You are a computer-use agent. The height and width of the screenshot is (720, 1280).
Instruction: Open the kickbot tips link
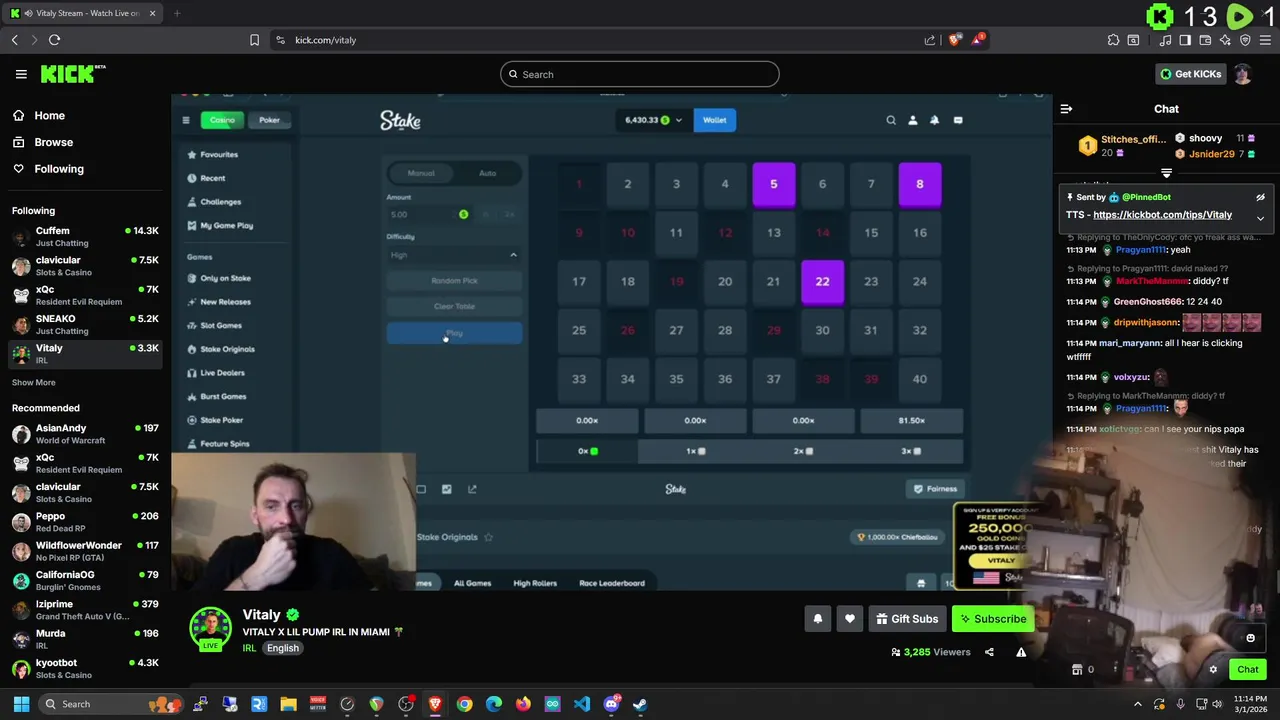1162,215
